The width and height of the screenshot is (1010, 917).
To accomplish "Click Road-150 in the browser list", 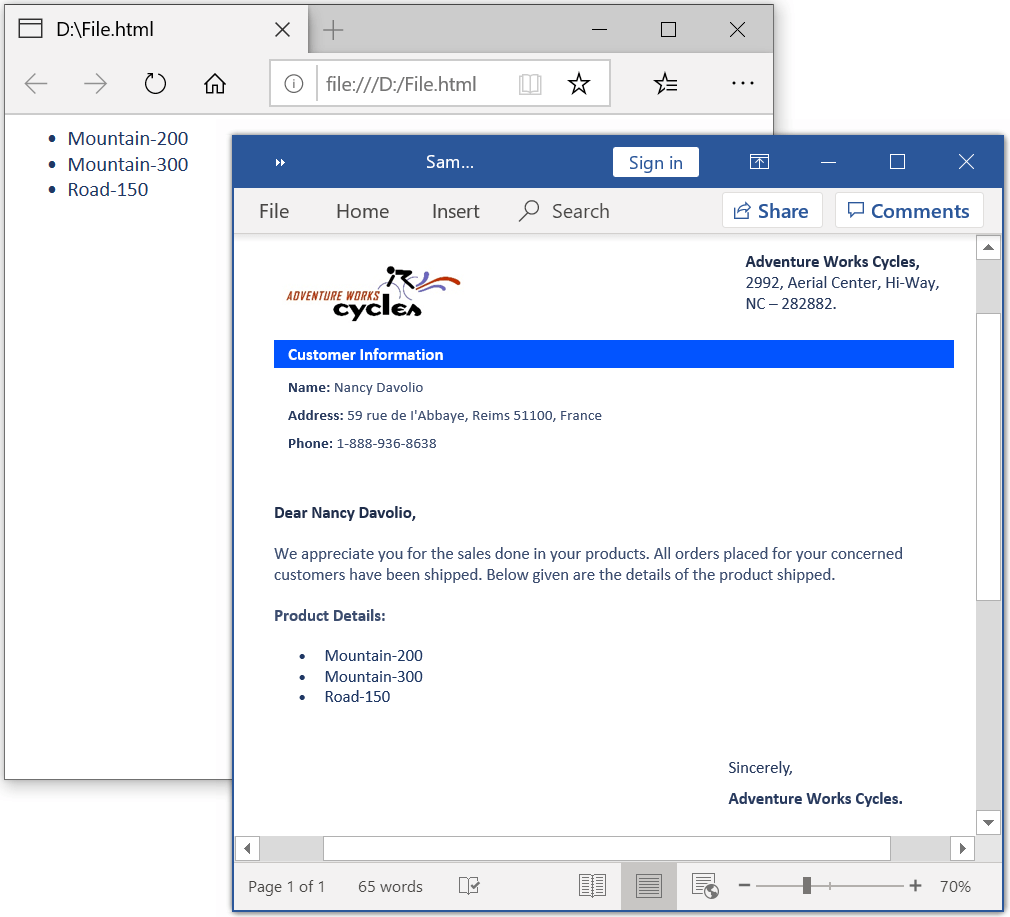I will 108,190.
